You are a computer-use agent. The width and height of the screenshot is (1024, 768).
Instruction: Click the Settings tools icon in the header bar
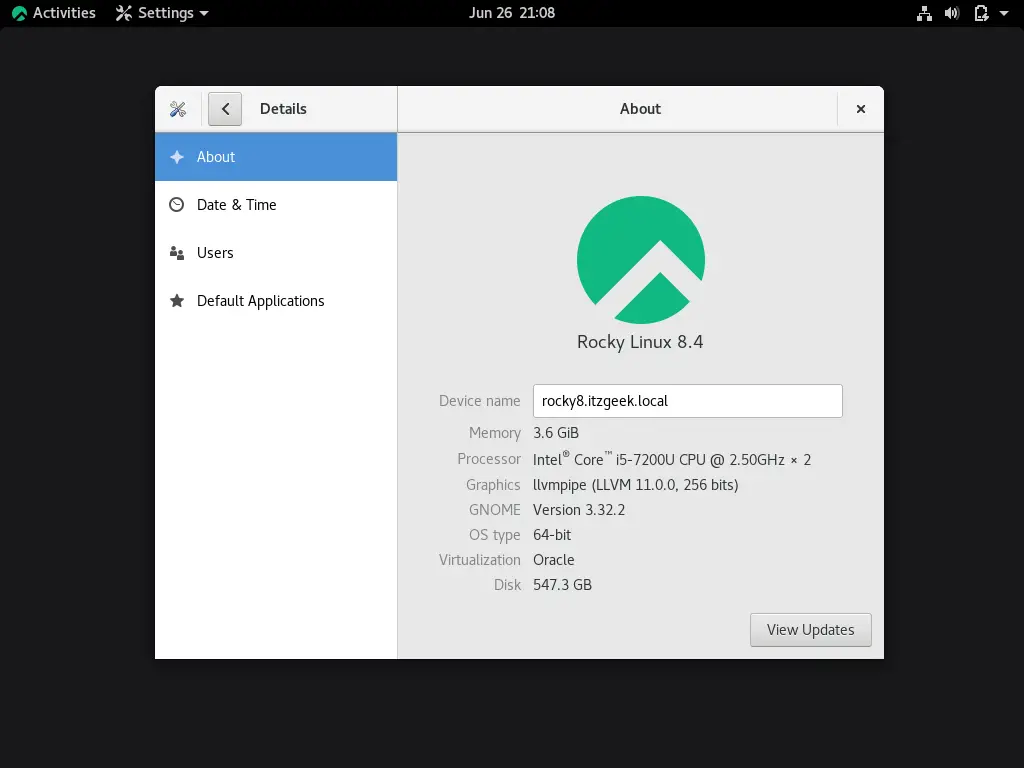(x=178, y=109)
